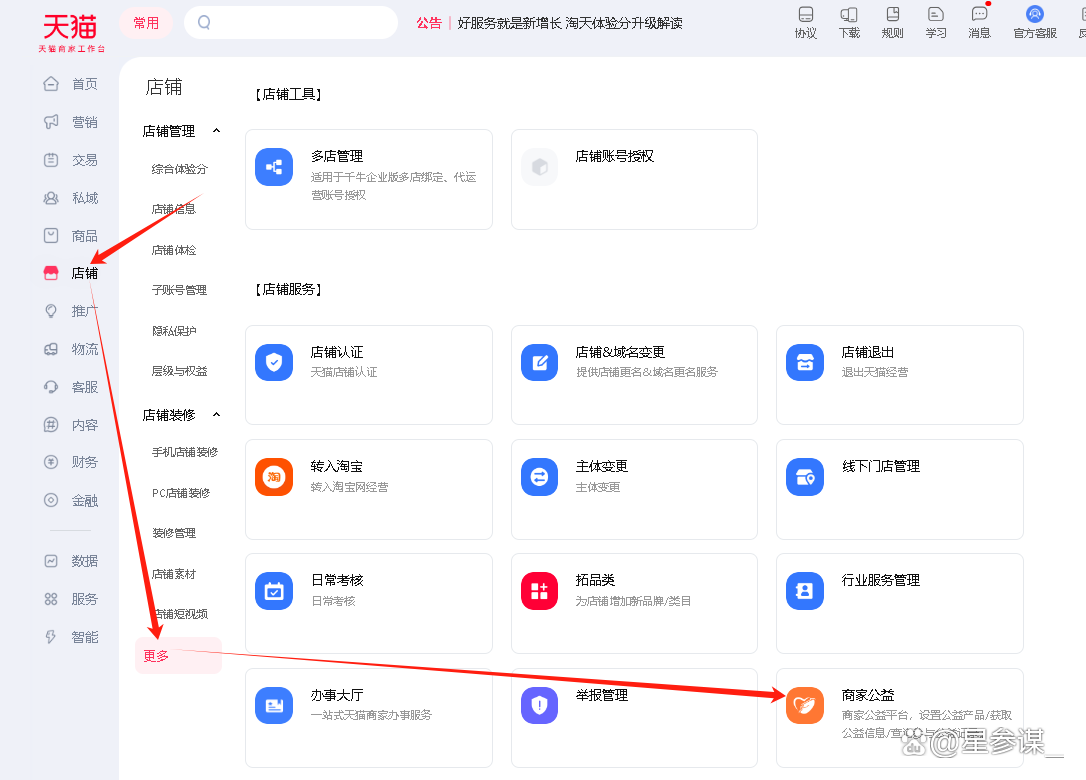Open the 学习 icon in top bar
This screenshot has height=780, width=1086.
936,15
